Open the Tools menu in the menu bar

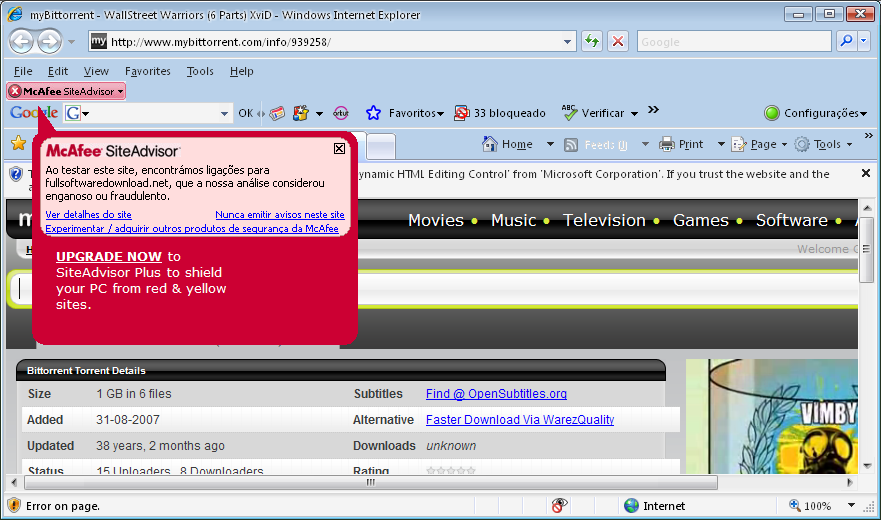[x=200, y=71]
